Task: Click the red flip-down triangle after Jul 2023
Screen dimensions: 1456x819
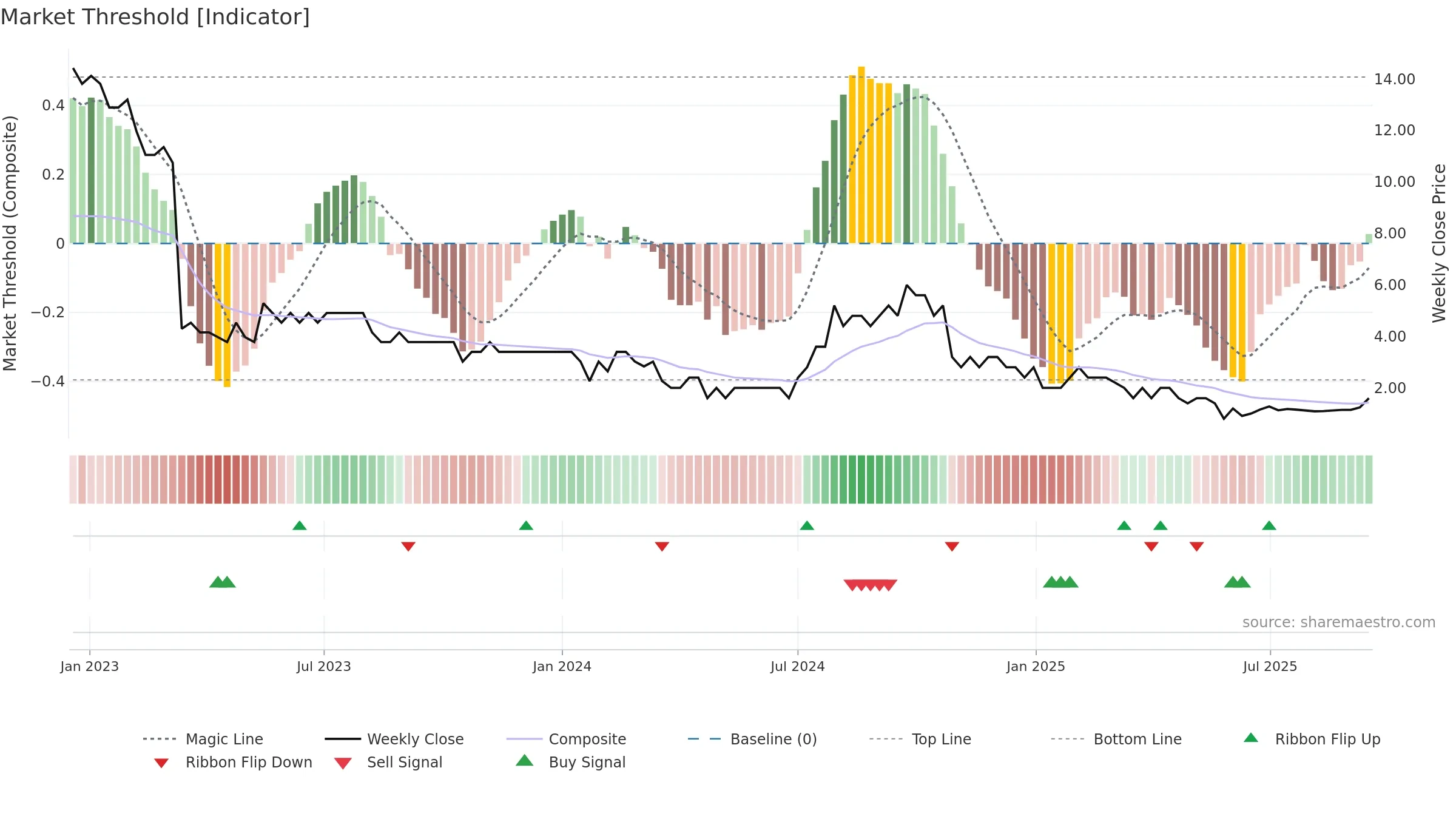Action: pyautogui.click(x=408, y=547)
